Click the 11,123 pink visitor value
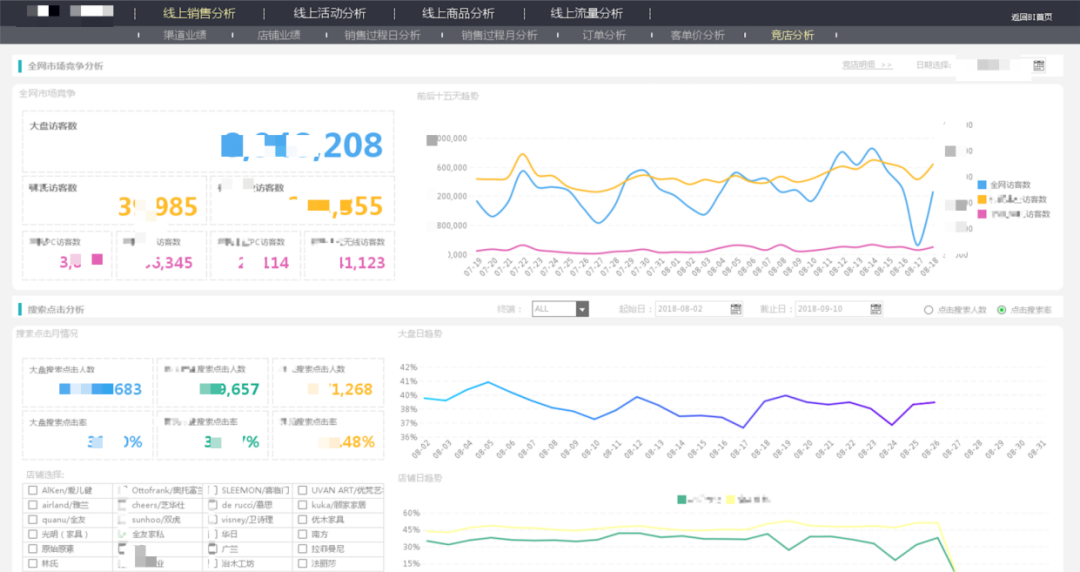Image resolution: width=1080 pixels, height=572 pixels. [362, 263]
